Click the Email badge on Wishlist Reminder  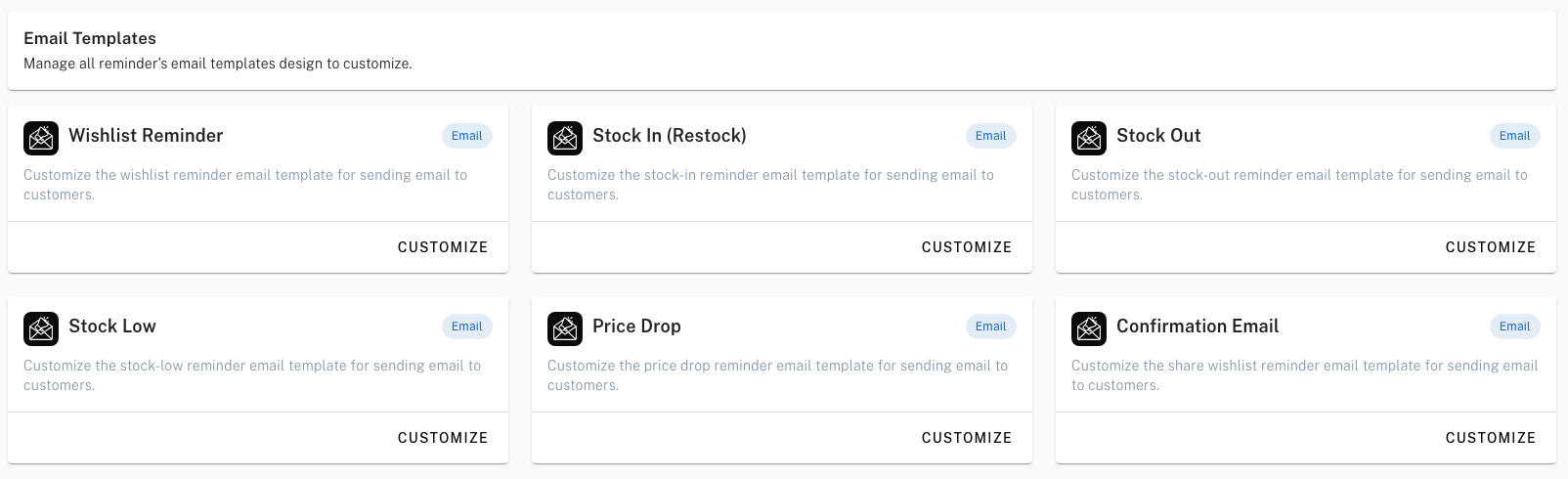(466, 136)
